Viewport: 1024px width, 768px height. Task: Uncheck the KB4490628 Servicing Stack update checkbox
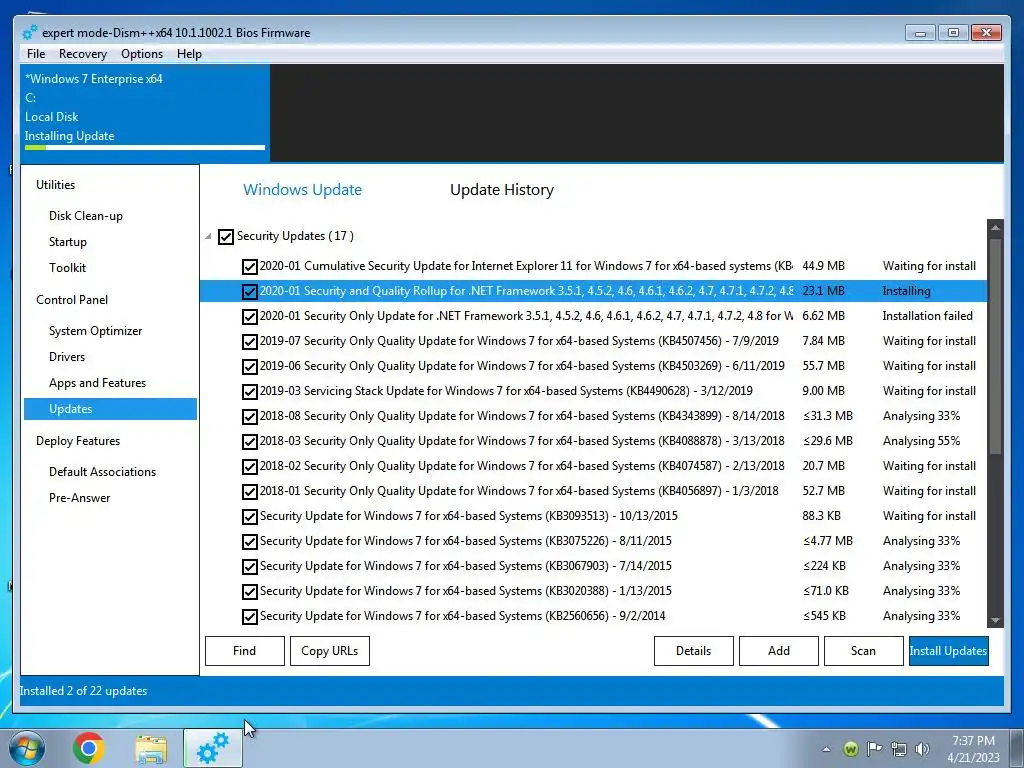coord(249,391)
